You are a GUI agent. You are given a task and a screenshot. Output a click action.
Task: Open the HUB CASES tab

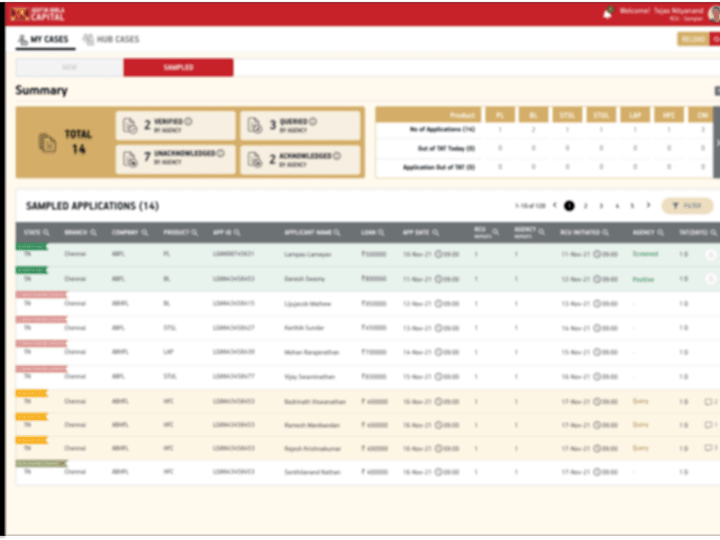[111, 39]
